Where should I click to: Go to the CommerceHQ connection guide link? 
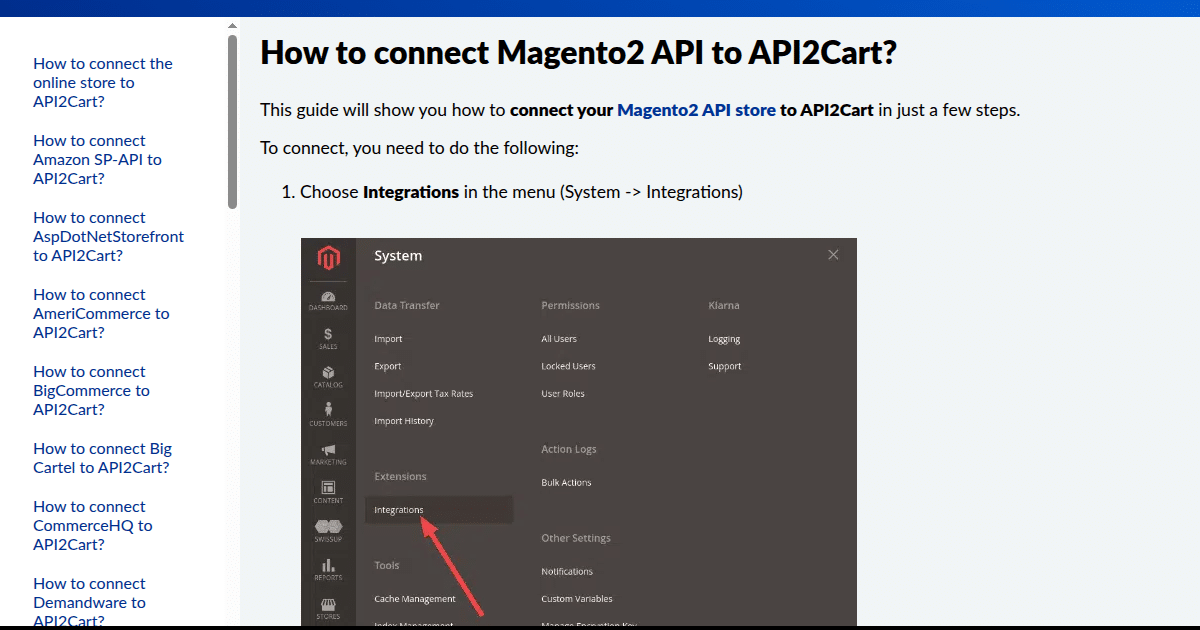[x=93, y=526]
